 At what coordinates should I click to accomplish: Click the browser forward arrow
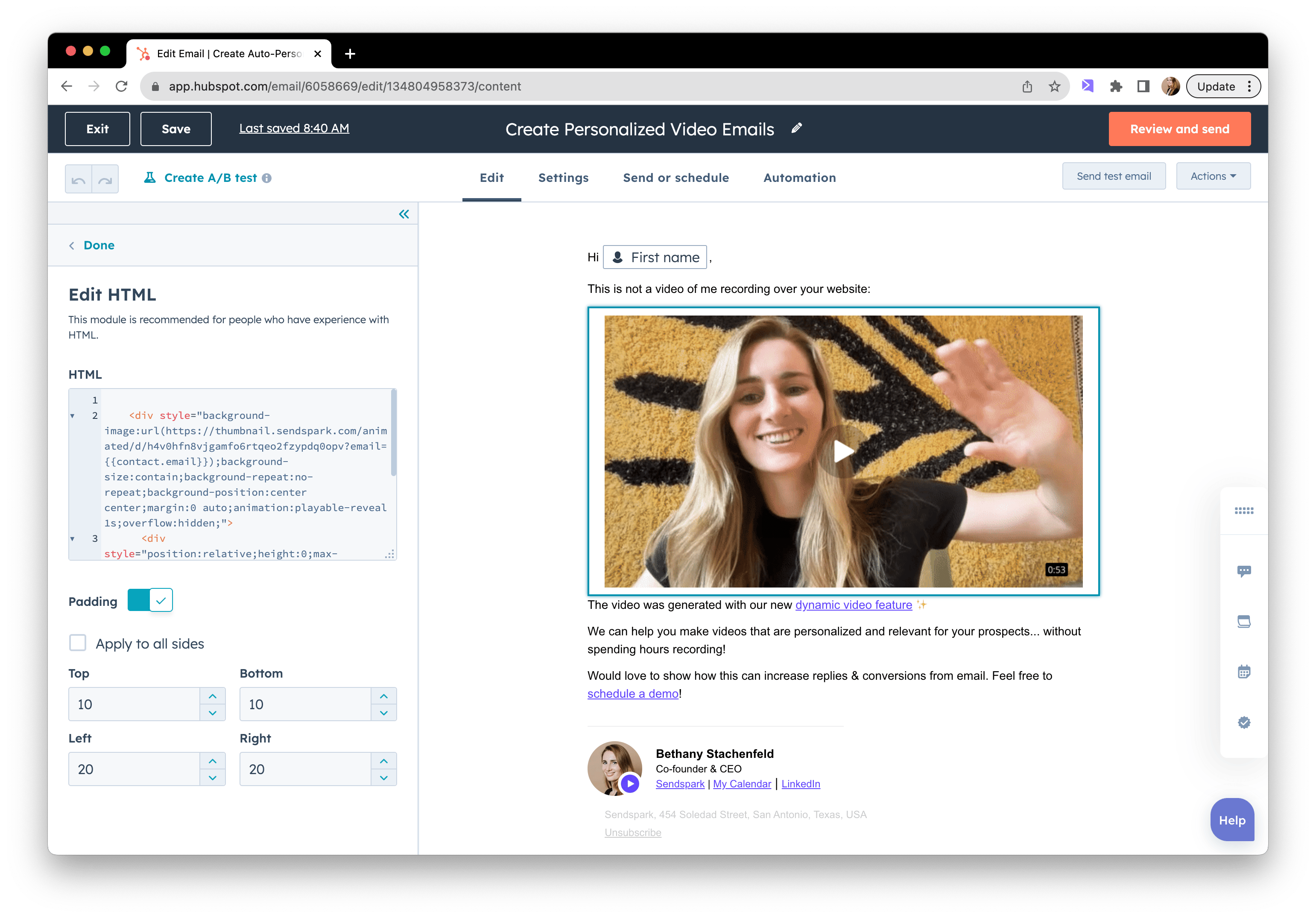pos(94,86)
